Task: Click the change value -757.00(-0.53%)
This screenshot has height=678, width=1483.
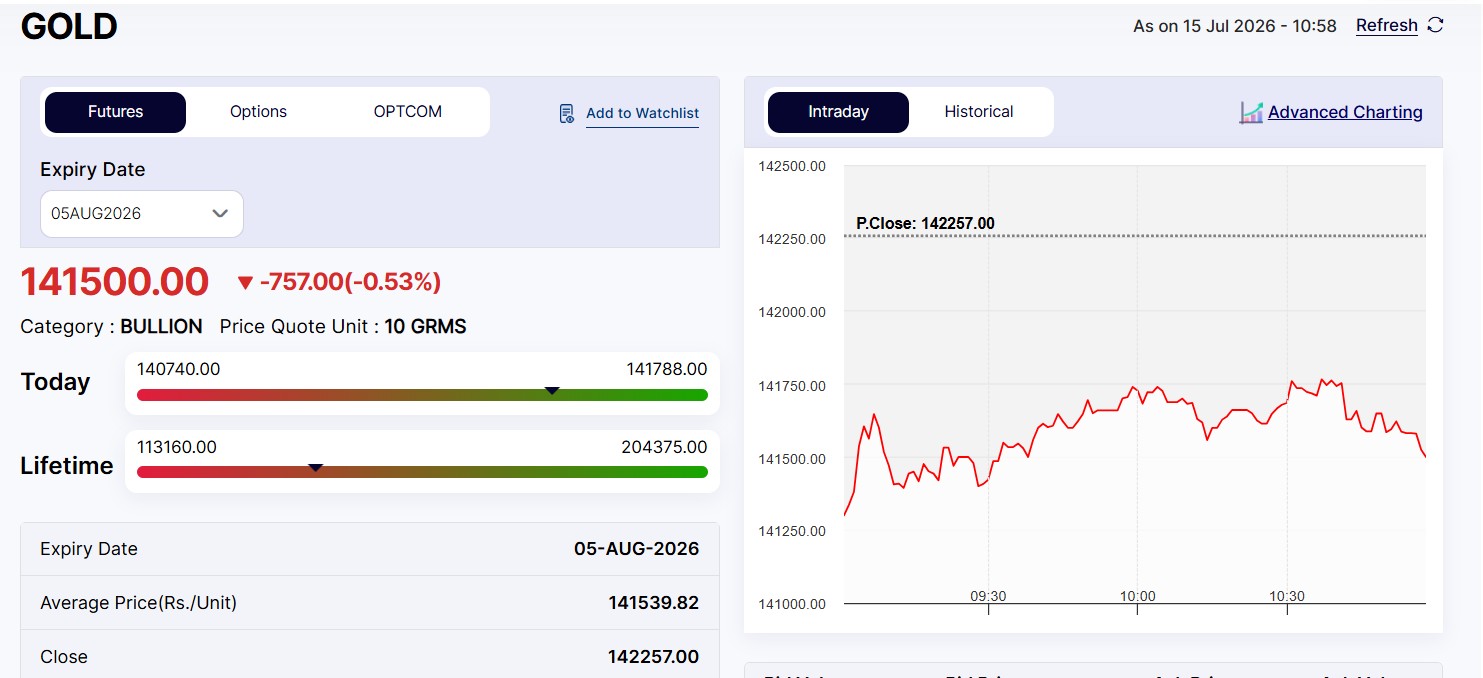Action: (350, 283)
